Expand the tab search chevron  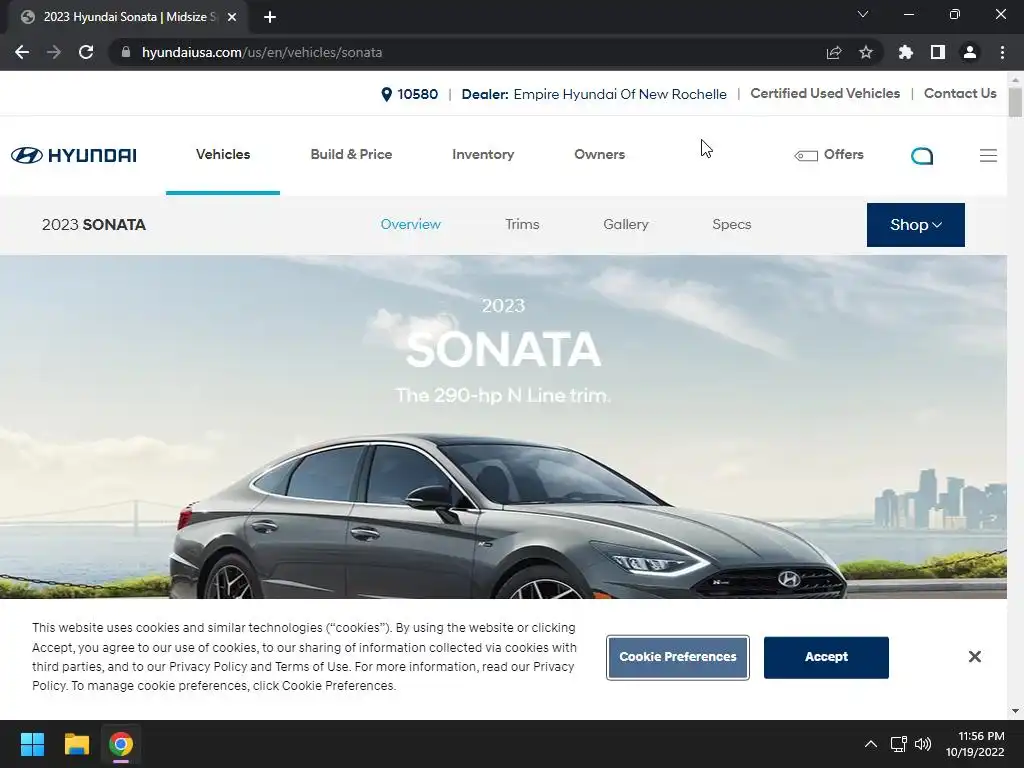(863, 14)
